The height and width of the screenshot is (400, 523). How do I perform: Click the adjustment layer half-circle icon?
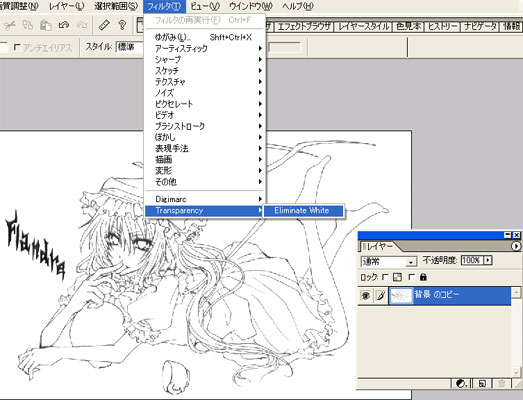(x=461, y=383)
